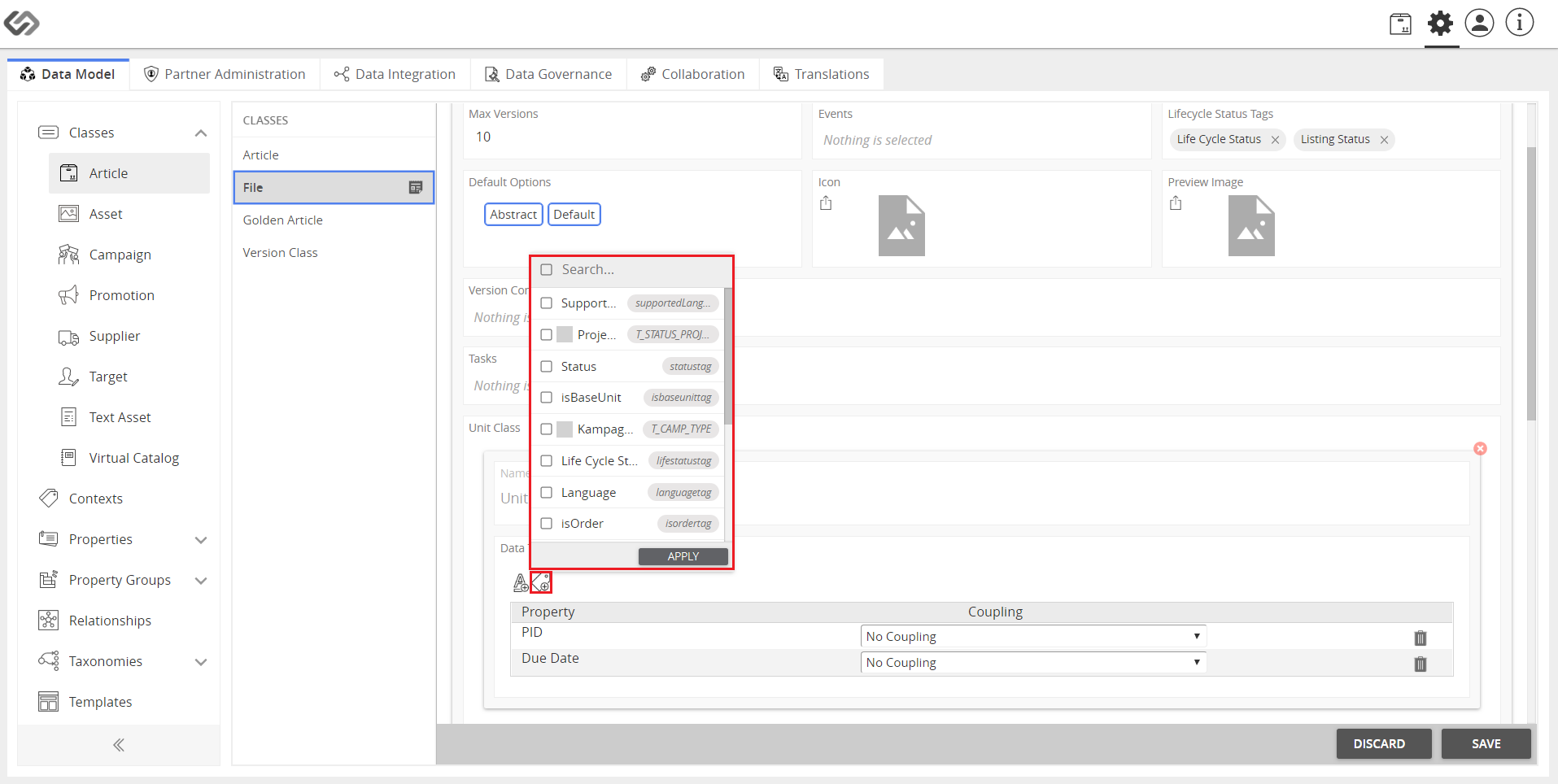Viewport: 1558px width, 784px height.
Task: Click the Relationships icon in sidebar
Action: pos(49,621)
